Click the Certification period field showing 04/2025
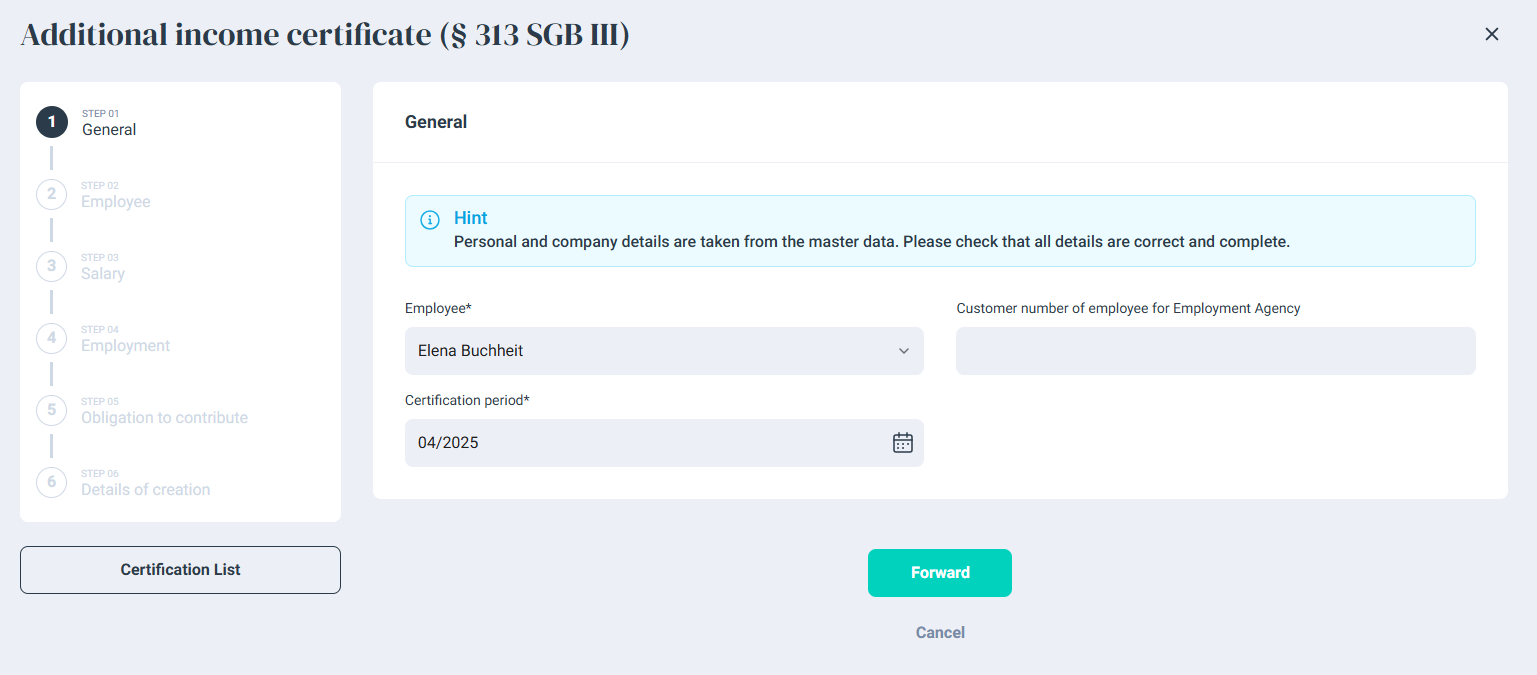The width and height of the screenshot is (1537, 675). 640,443
